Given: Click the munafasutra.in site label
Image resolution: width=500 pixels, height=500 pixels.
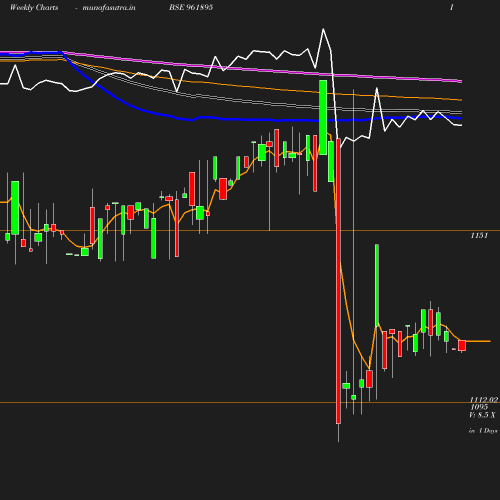Looking at the screenshot, I should pos(109,7).
